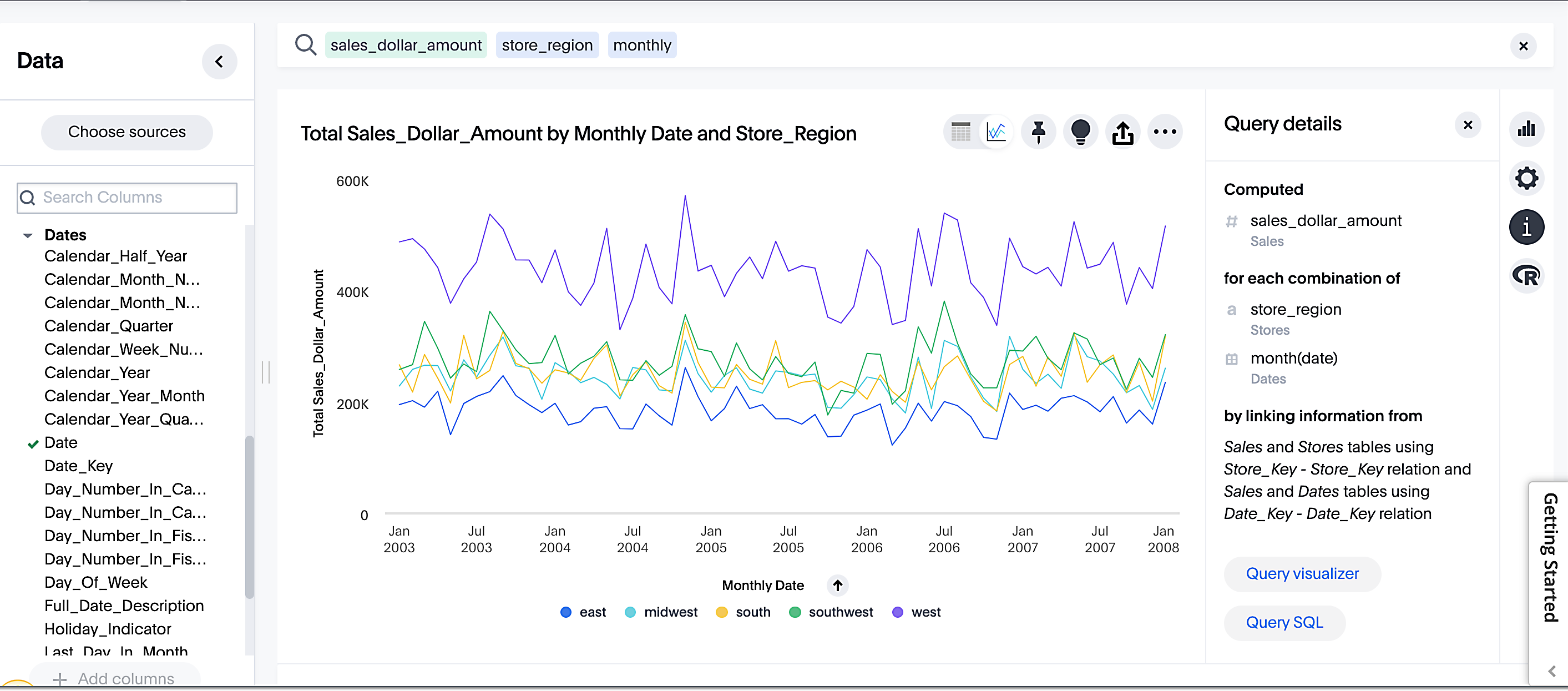Screen dimensions: 1568x691
Task: Open the three-dots more menu
Action: (x=1165, y=132)
